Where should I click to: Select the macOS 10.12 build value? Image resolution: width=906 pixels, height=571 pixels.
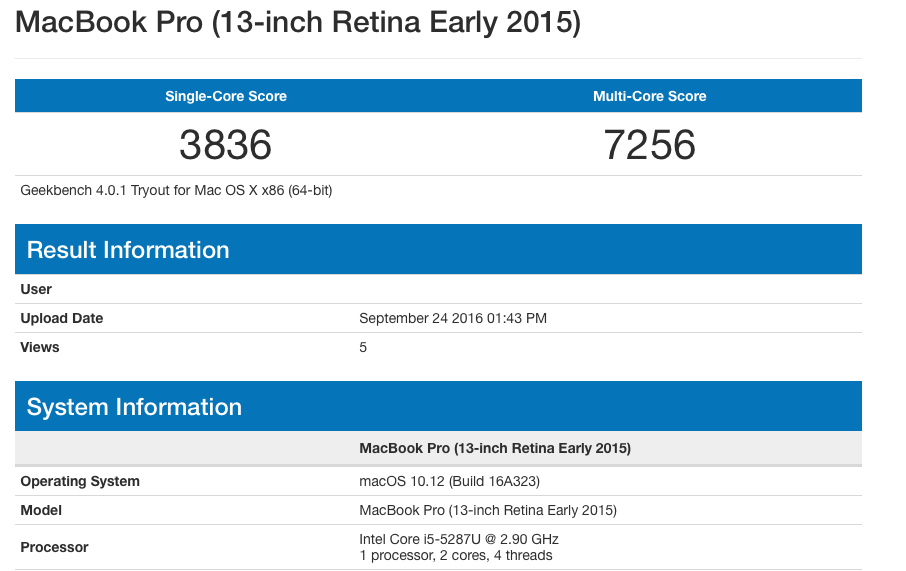pos(450,481)
